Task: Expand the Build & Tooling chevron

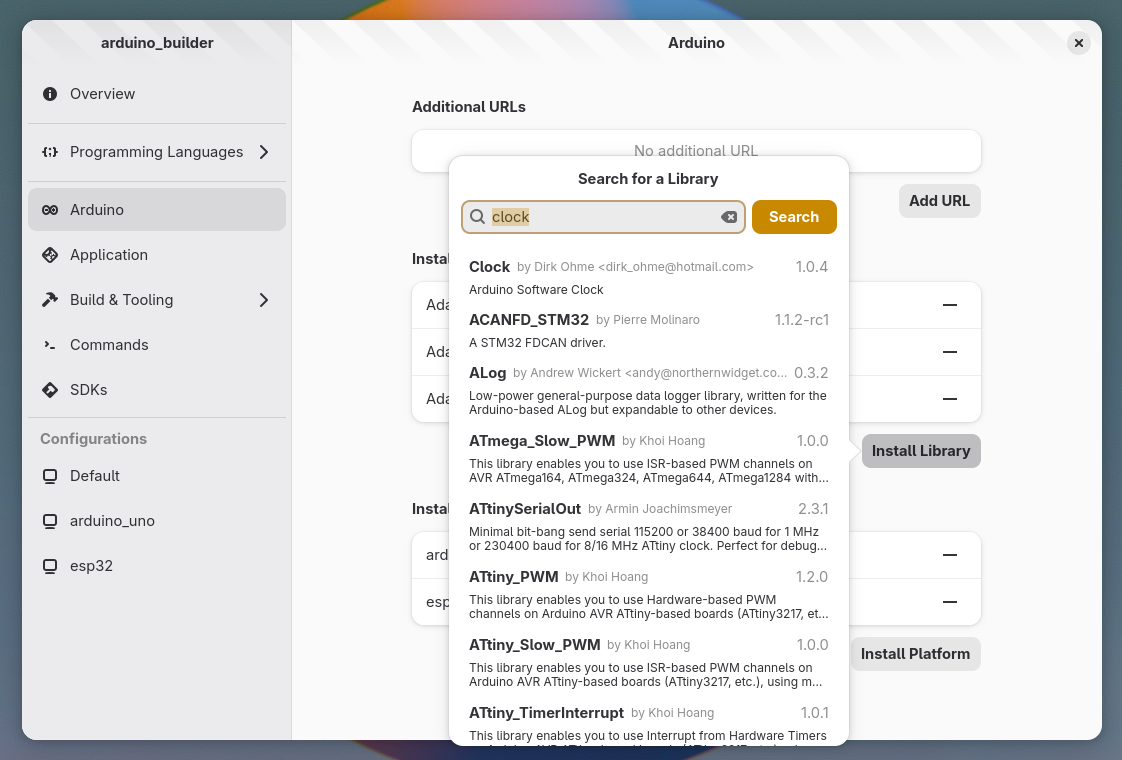Action: pyautogui.click(x=264, y=300)
